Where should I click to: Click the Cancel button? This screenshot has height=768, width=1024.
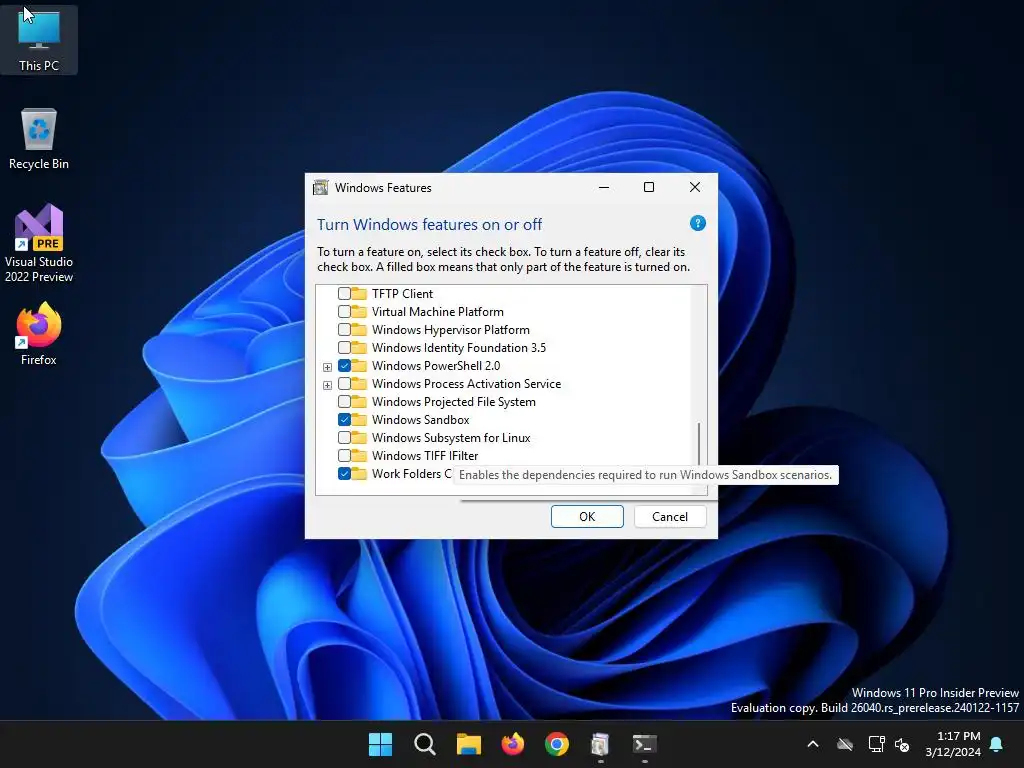[670, 517]
